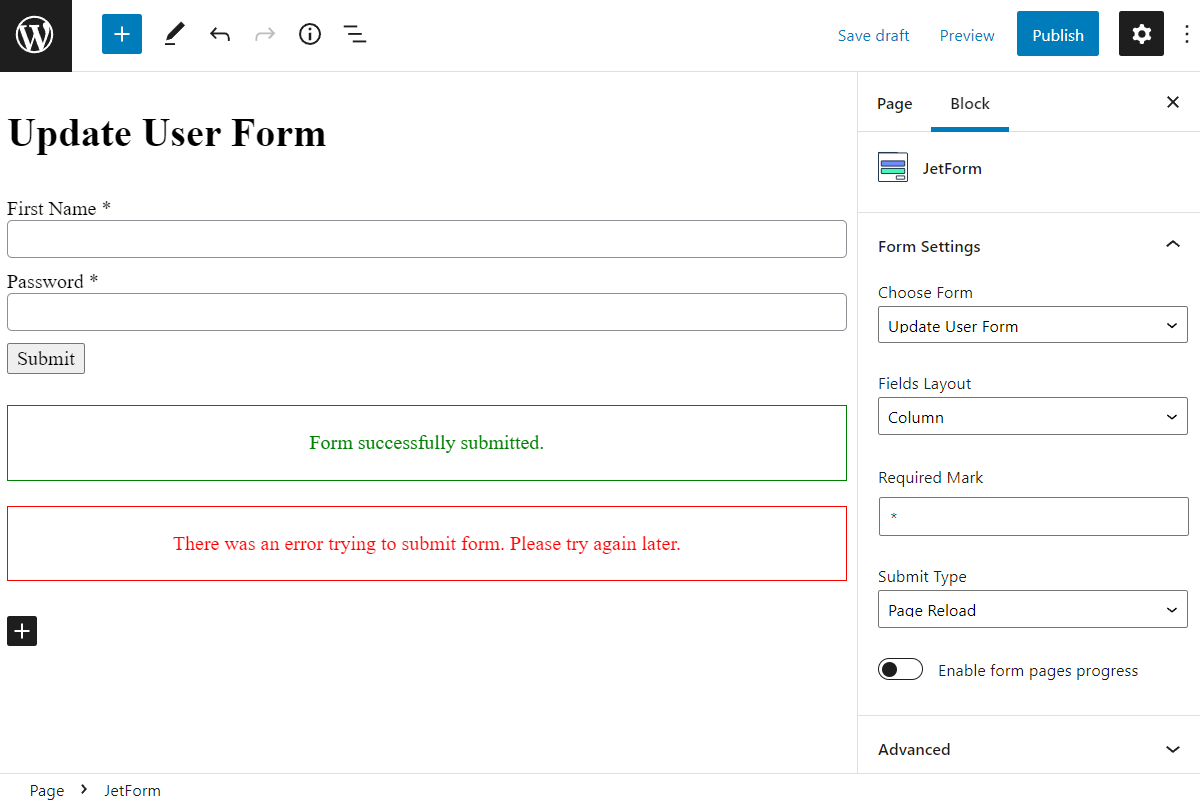Expand the Advanced section
This screenshot has width=1200, height=800.
point(1028,748)
